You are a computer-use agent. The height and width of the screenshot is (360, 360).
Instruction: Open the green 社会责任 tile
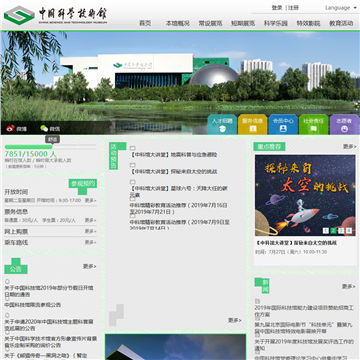tap(313, 124)
